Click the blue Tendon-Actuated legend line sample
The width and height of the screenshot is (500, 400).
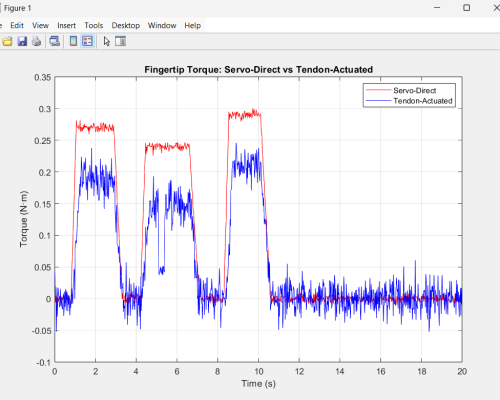(x=378, y=100)
